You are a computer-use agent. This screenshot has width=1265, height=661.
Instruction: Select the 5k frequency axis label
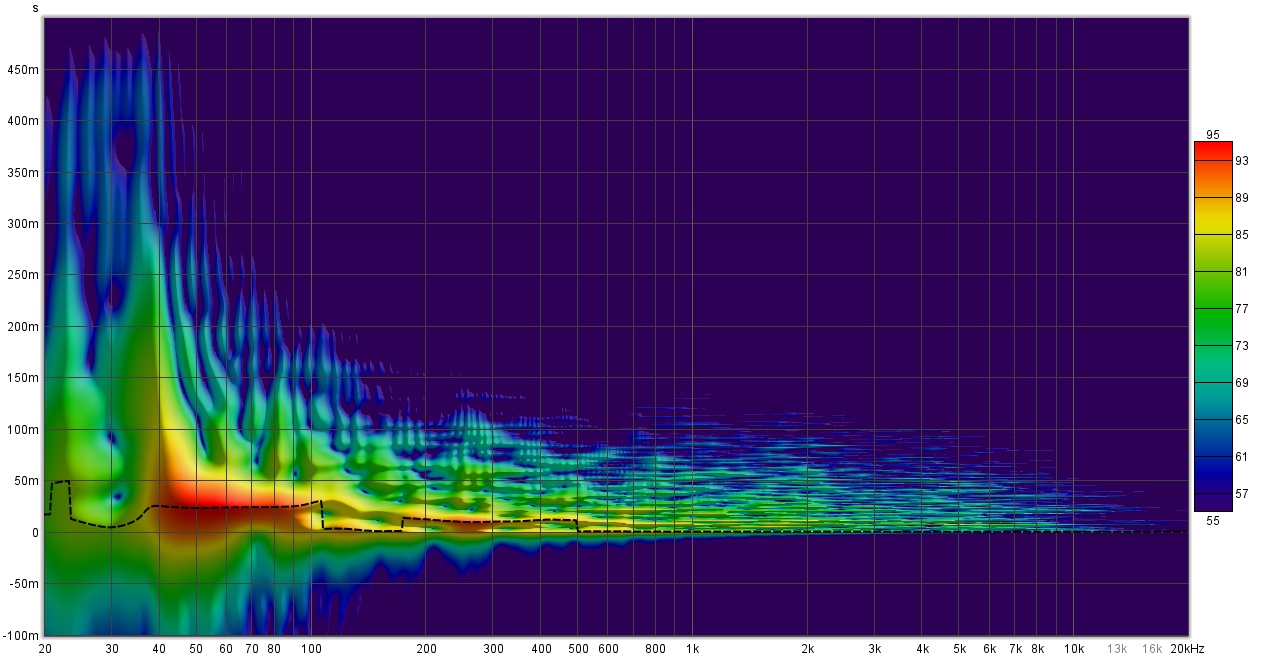[x=959, y=649]
